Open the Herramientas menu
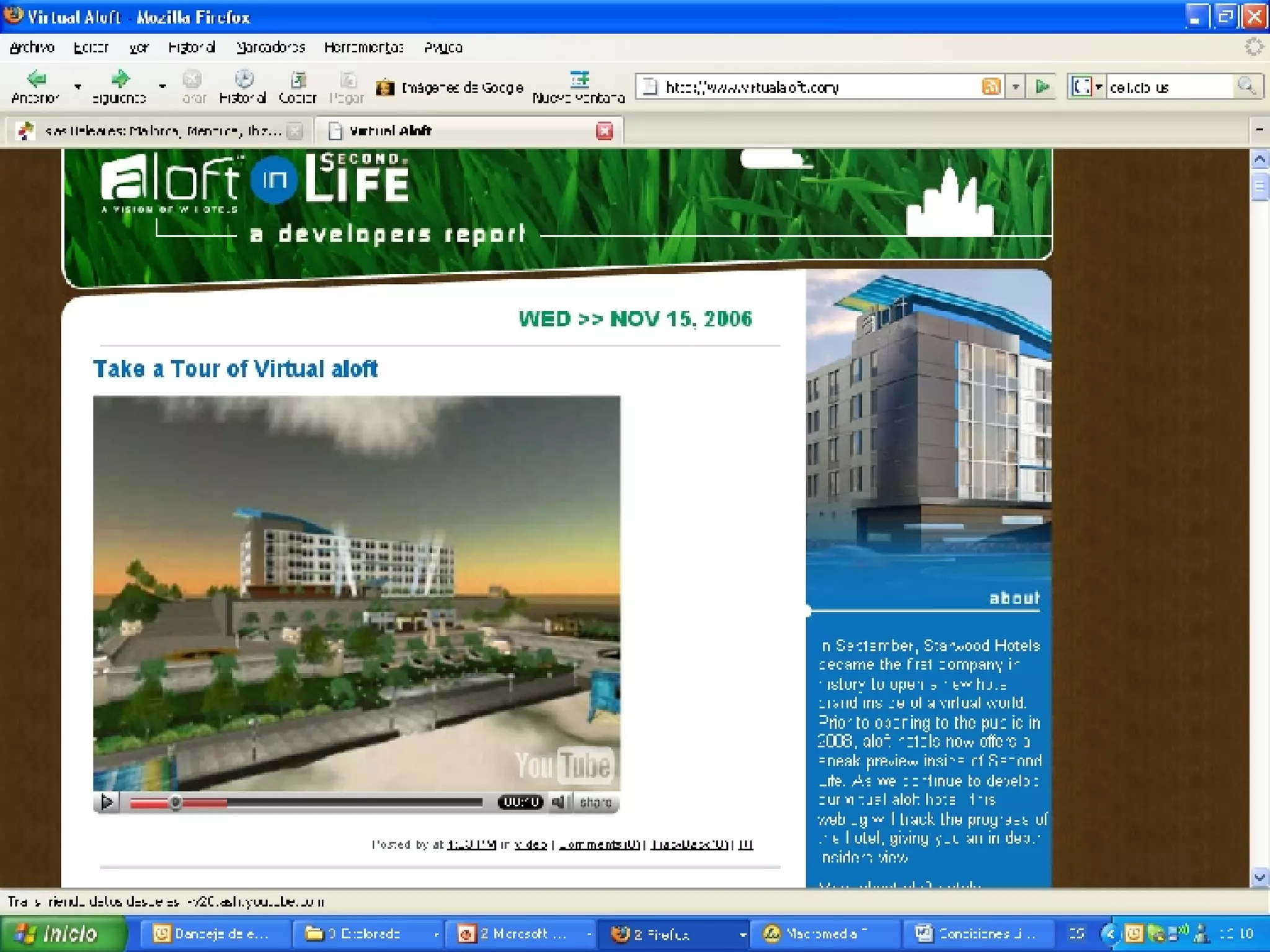 click(x=364, y=47)
